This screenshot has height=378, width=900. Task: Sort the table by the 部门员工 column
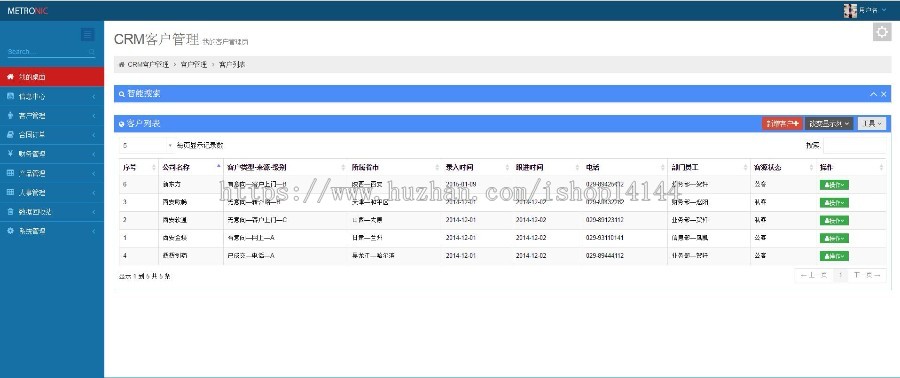(709, 167)
